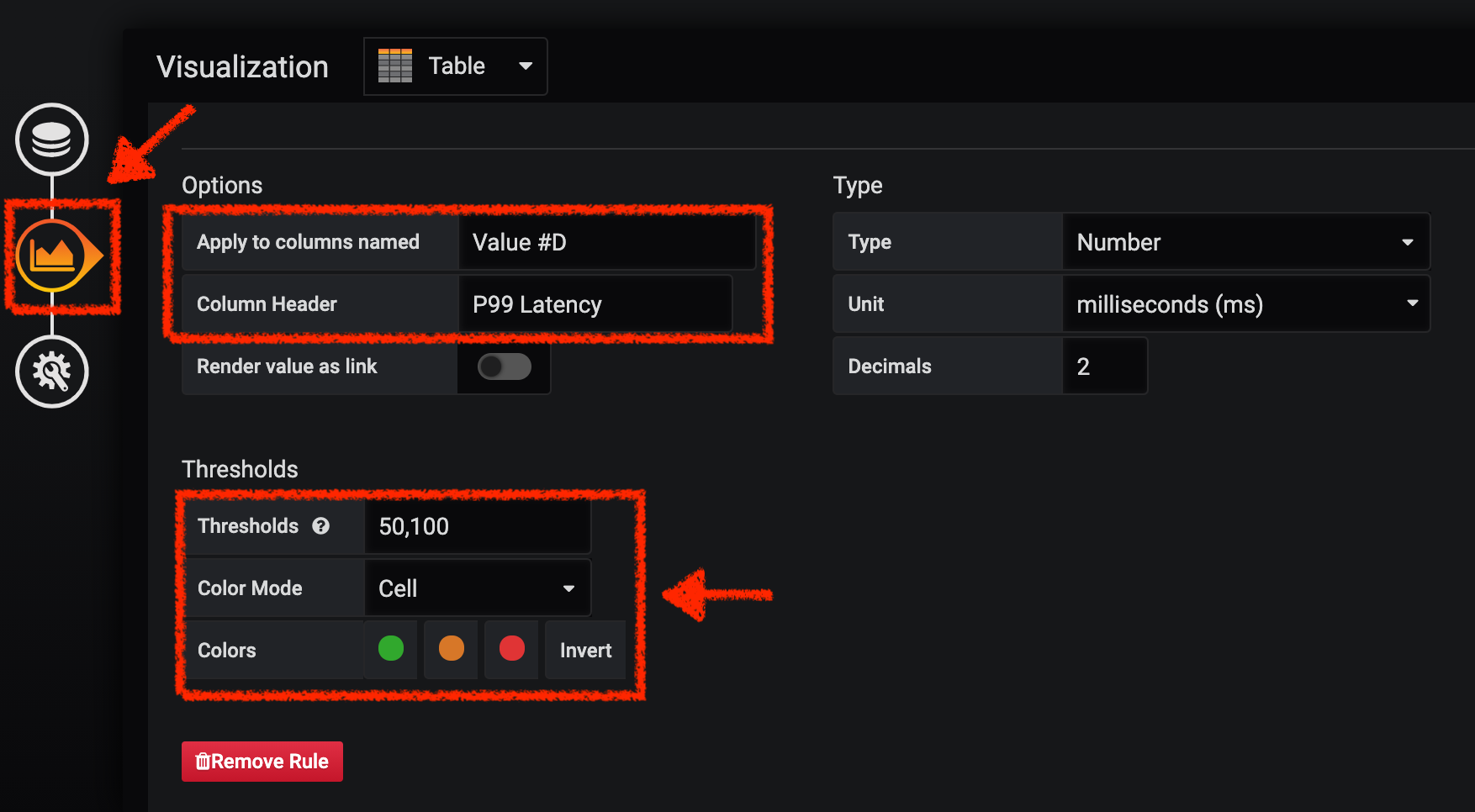The height and width of the screenshot is (812, 1475).
Task: Click the Colors row label
Action: [227, 651]
